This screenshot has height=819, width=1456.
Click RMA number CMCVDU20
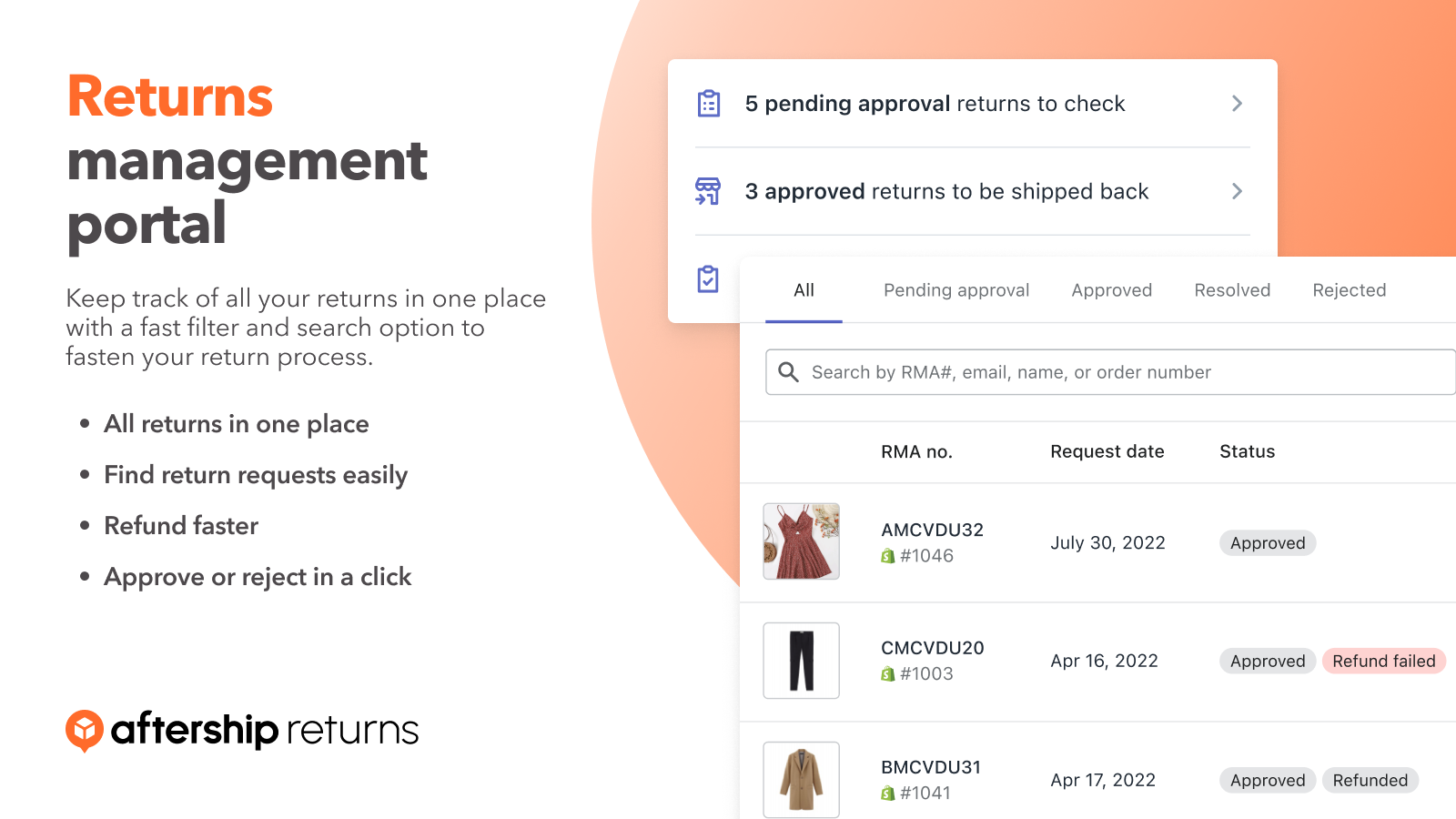pyautogui.click(x=933, y=648)
